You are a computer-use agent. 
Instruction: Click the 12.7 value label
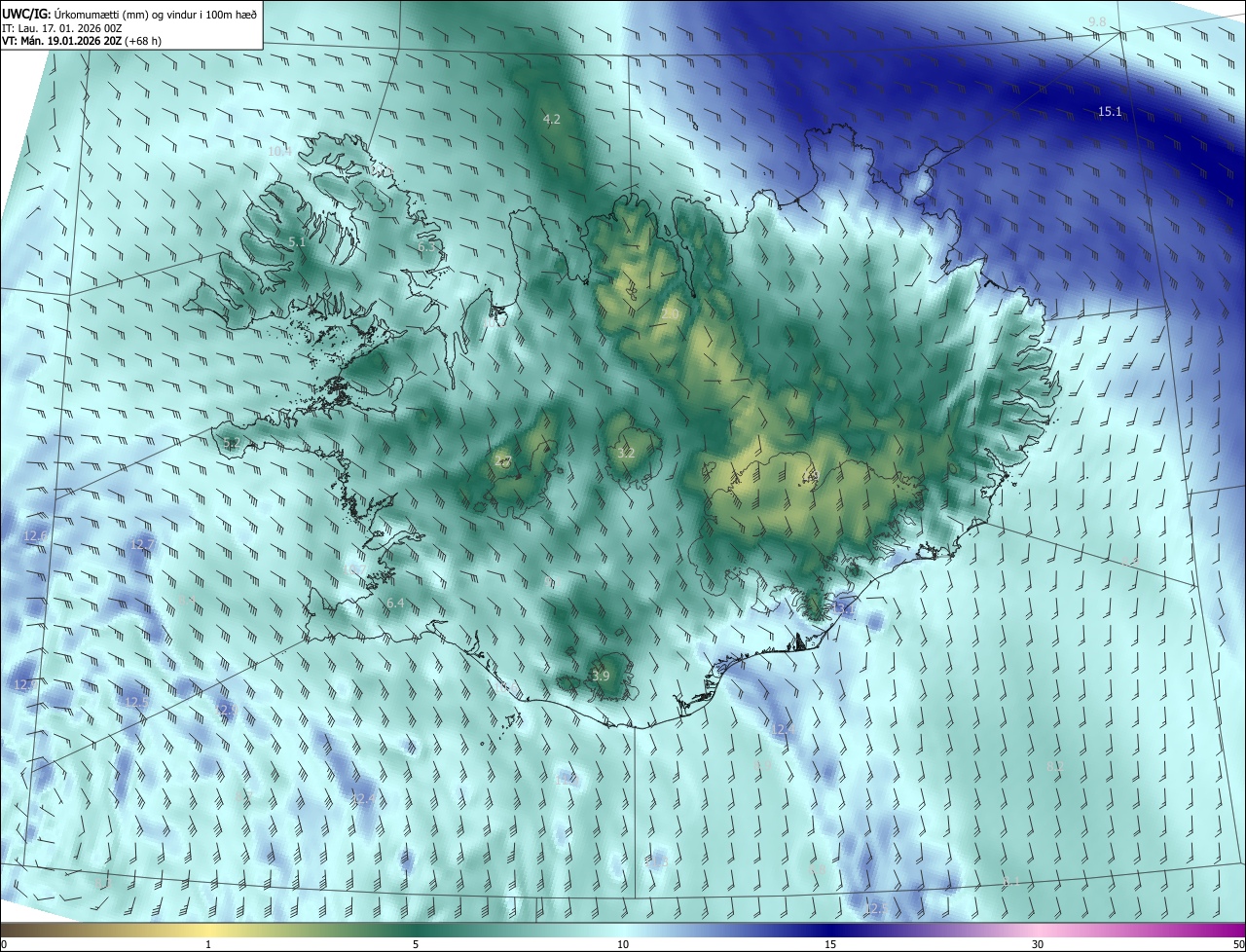pyautogui.click(x=142, y=543)
